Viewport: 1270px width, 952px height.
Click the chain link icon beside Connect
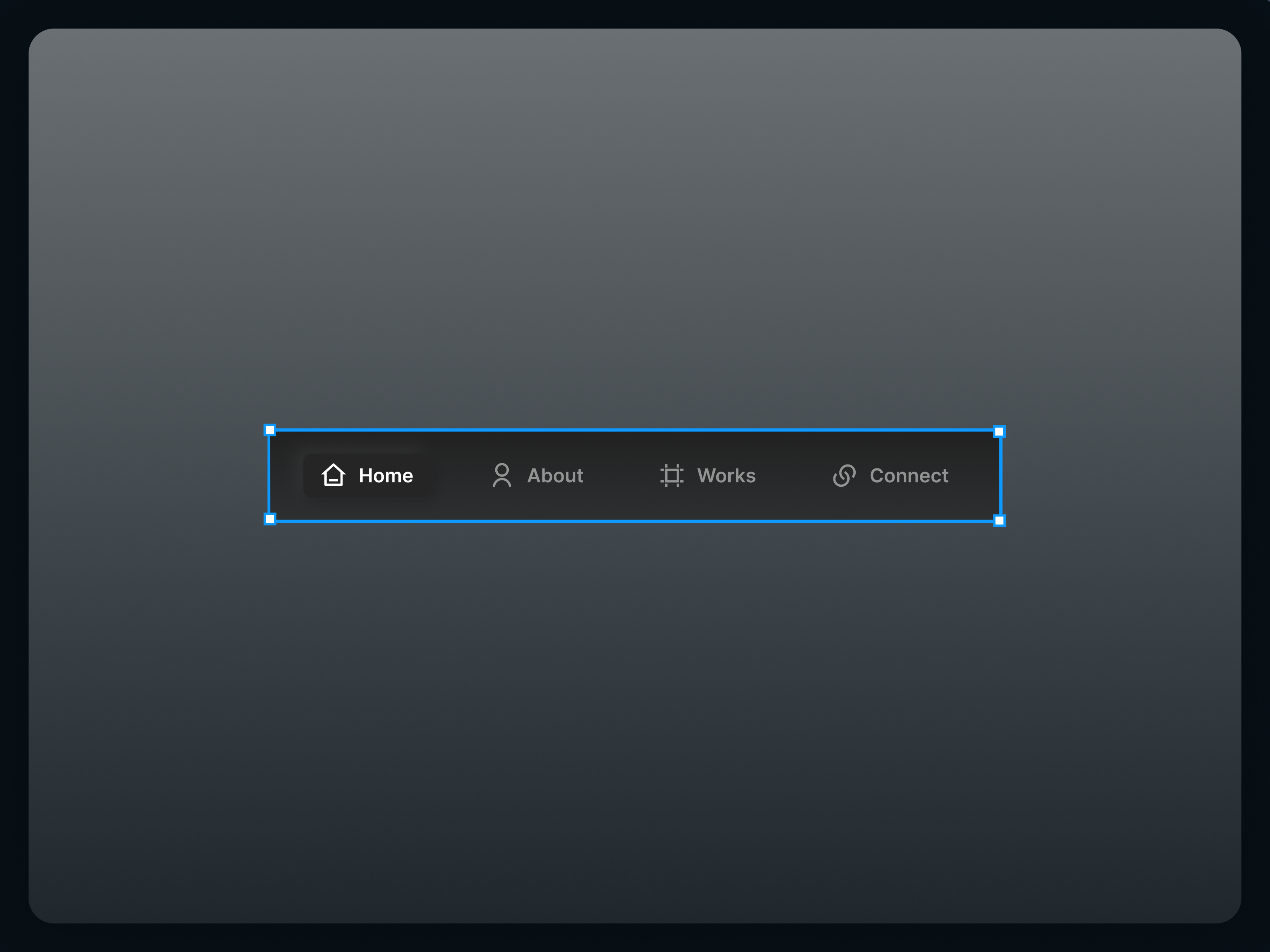[x=844, y=475]
